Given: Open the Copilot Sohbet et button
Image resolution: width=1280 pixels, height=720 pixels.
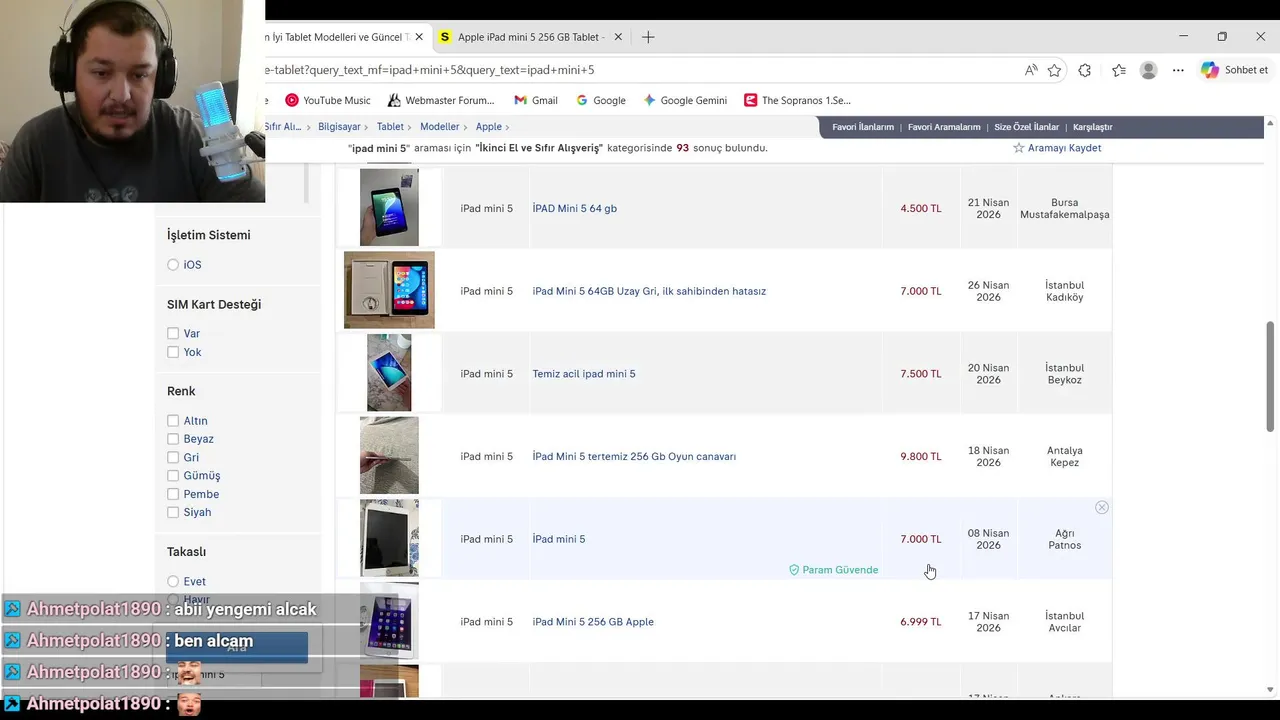Looking at the screenshot, I should click(1235, 70).
